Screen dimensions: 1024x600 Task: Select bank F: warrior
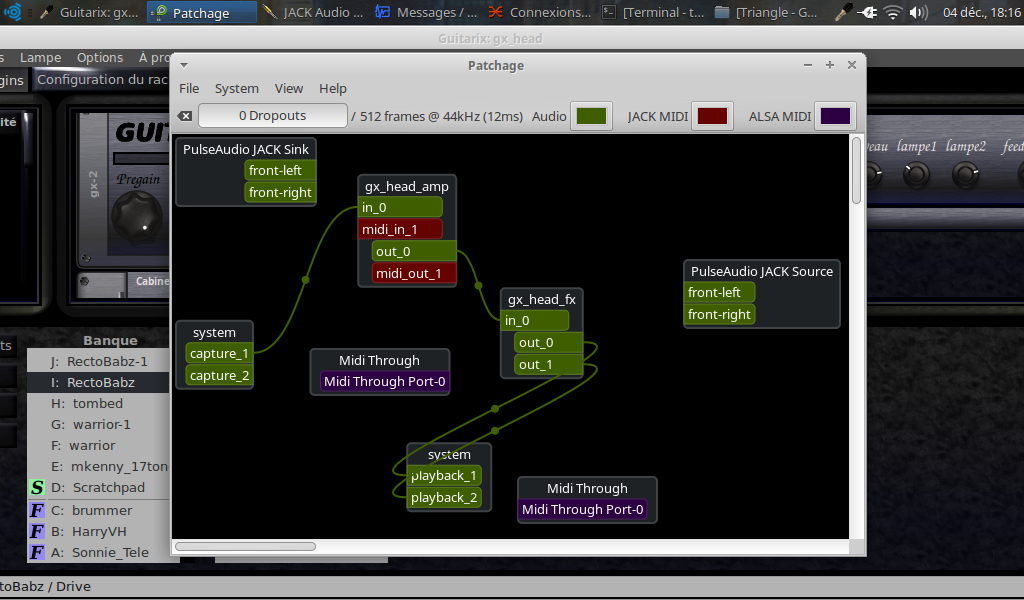pos(99,445)
